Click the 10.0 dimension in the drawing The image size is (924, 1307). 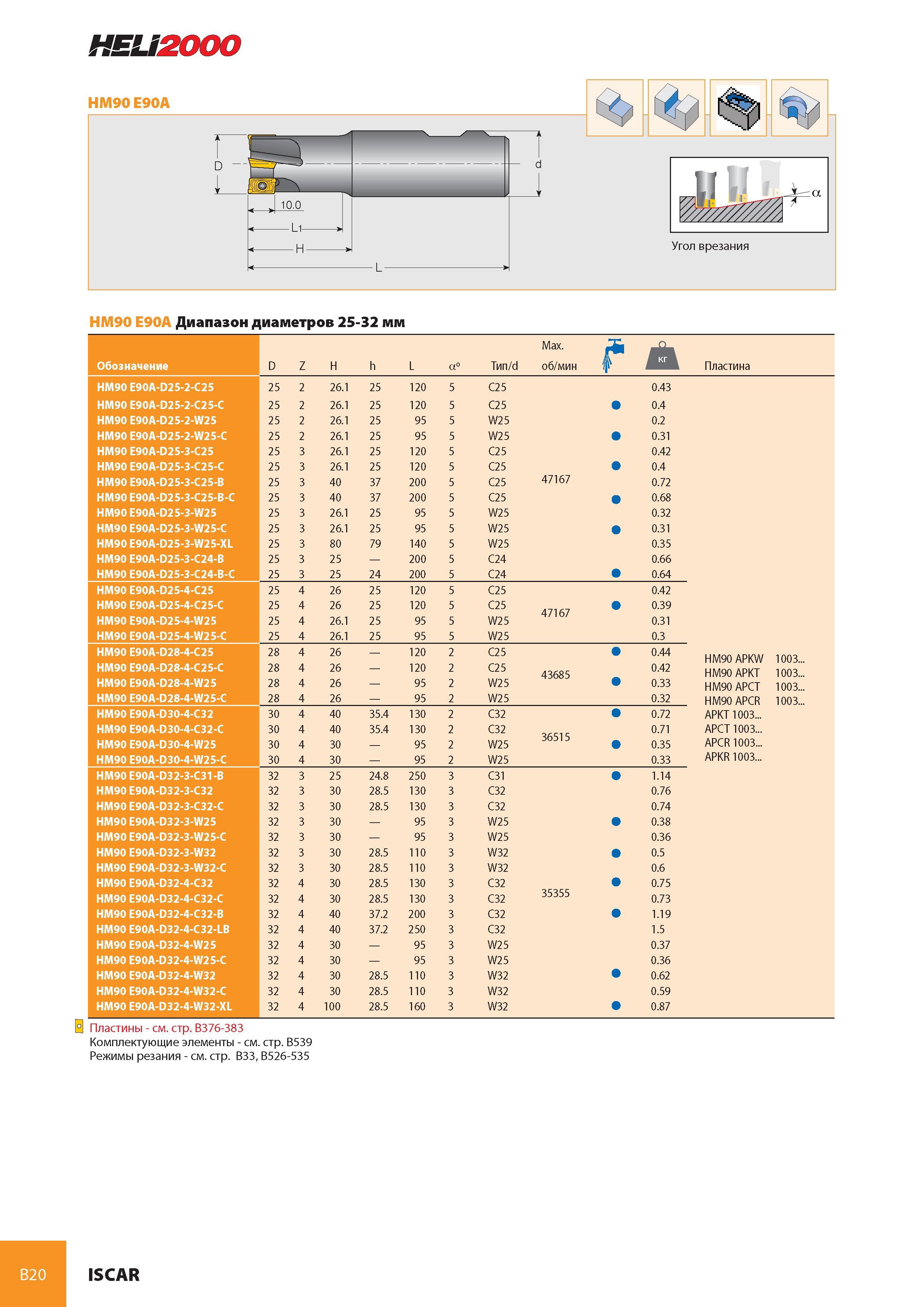[x=291, y=205]
